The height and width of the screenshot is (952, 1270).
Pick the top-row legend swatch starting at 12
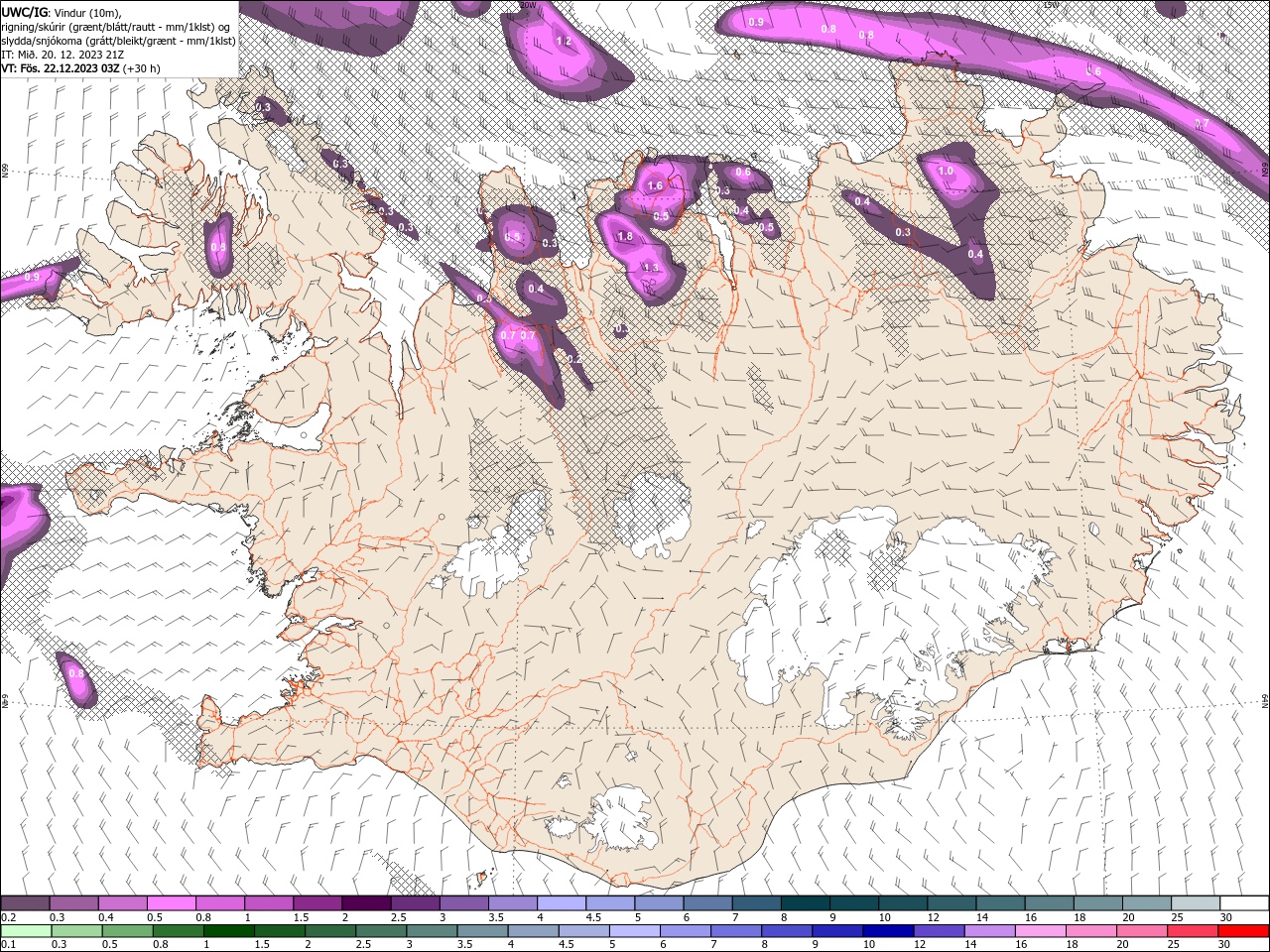coord(952,903)
